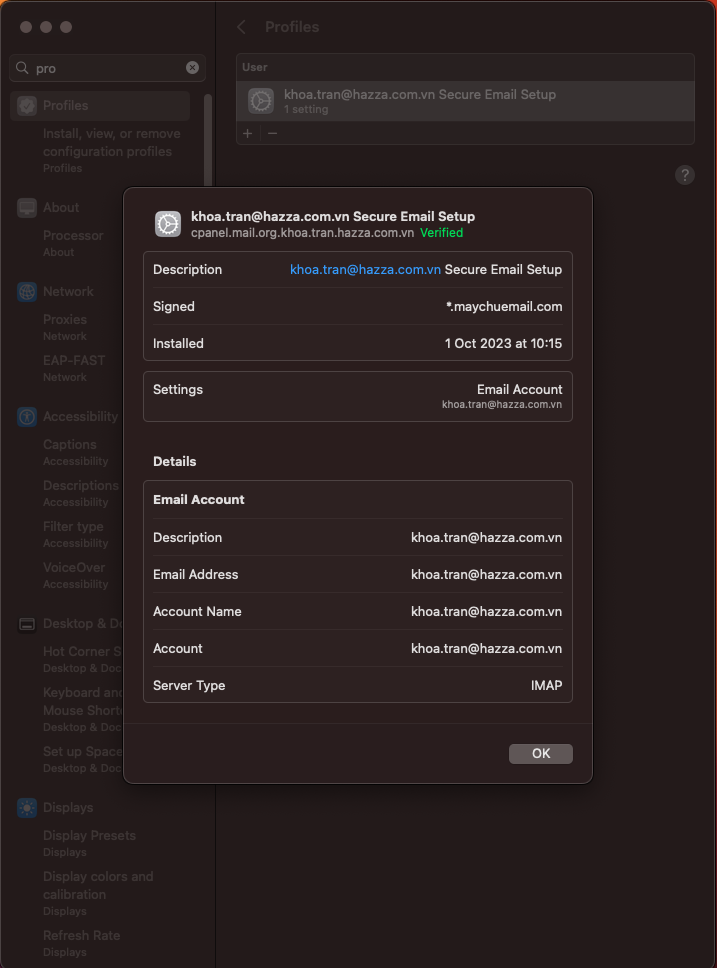This screenshot has height=968, width=717.
Task: Open Displays in the sidebar
Action: click(x=68, y=807)
